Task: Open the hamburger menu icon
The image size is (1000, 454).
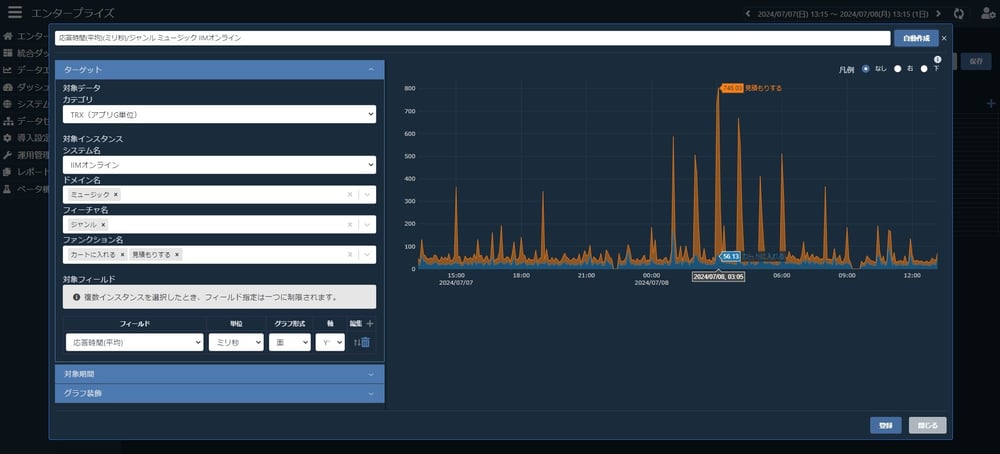Action: pos(14,13)
